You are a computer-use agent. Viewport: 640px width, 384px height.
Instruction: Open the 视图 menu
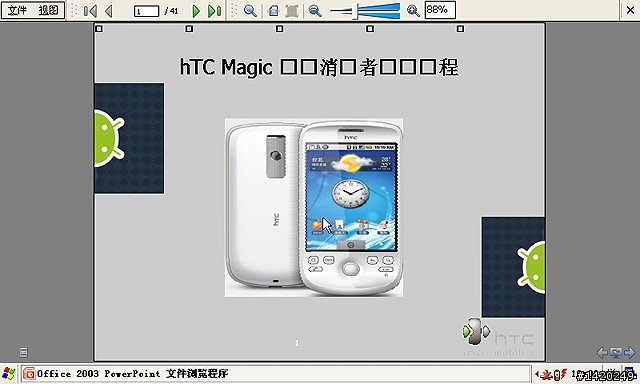click(x=48, y=10)
